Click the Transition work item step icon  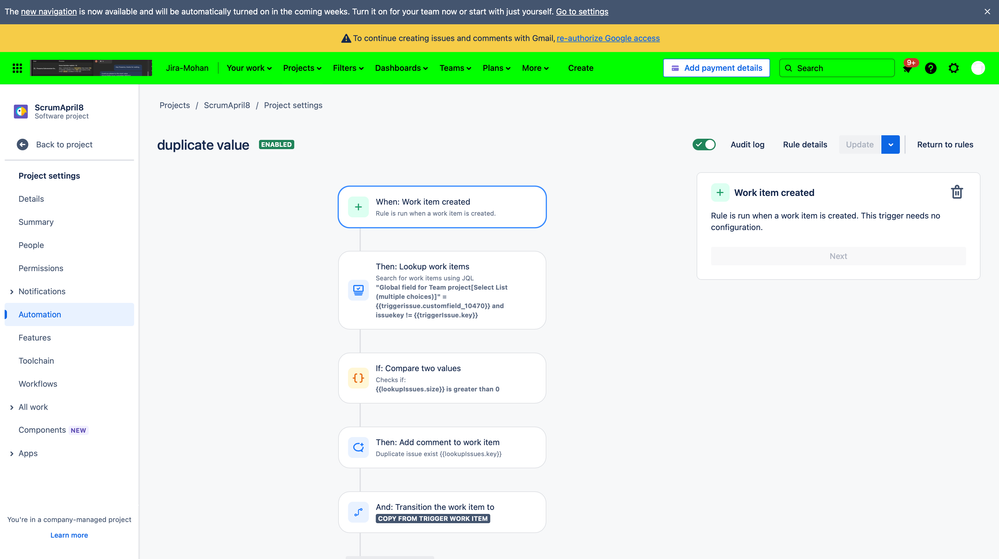358,512
